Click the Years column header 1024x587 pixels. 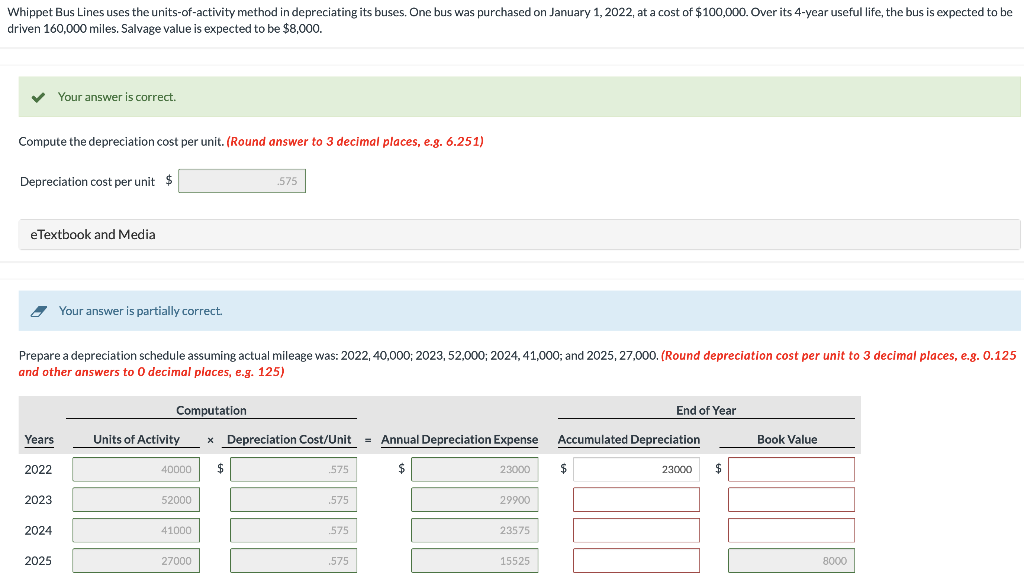pos(39,439)
